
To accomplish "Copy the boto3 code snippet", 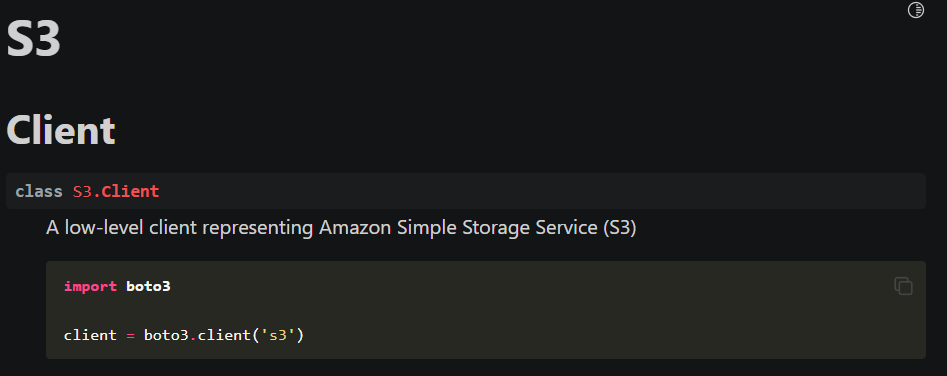I will pos(903,286).
